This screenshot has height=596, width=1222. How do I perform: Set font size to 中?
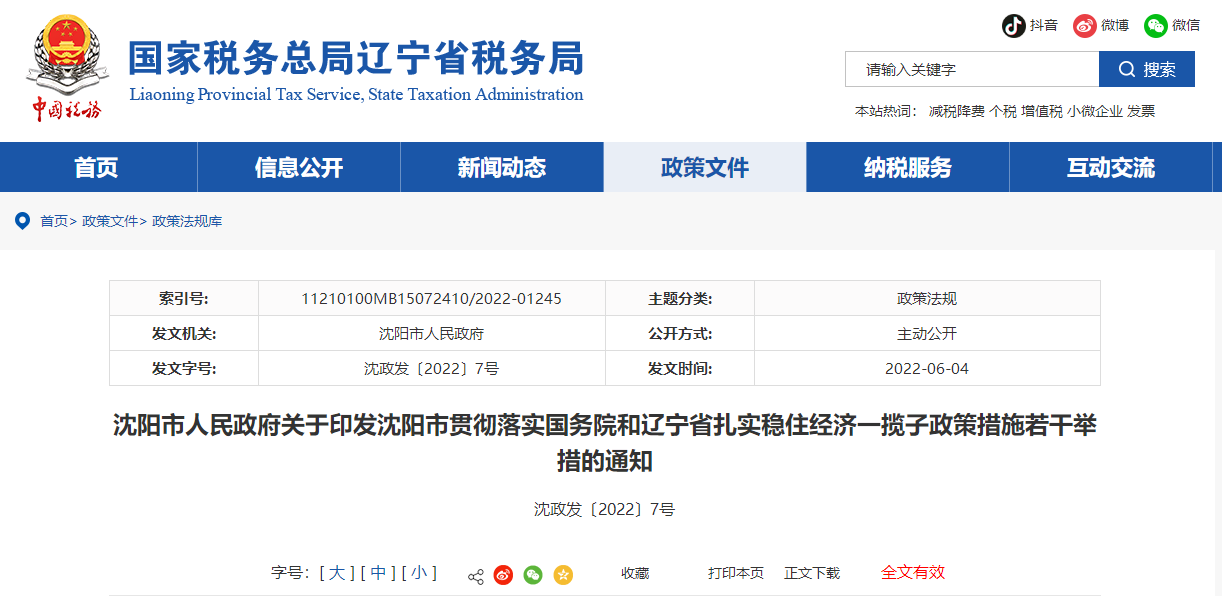[378, 573]
